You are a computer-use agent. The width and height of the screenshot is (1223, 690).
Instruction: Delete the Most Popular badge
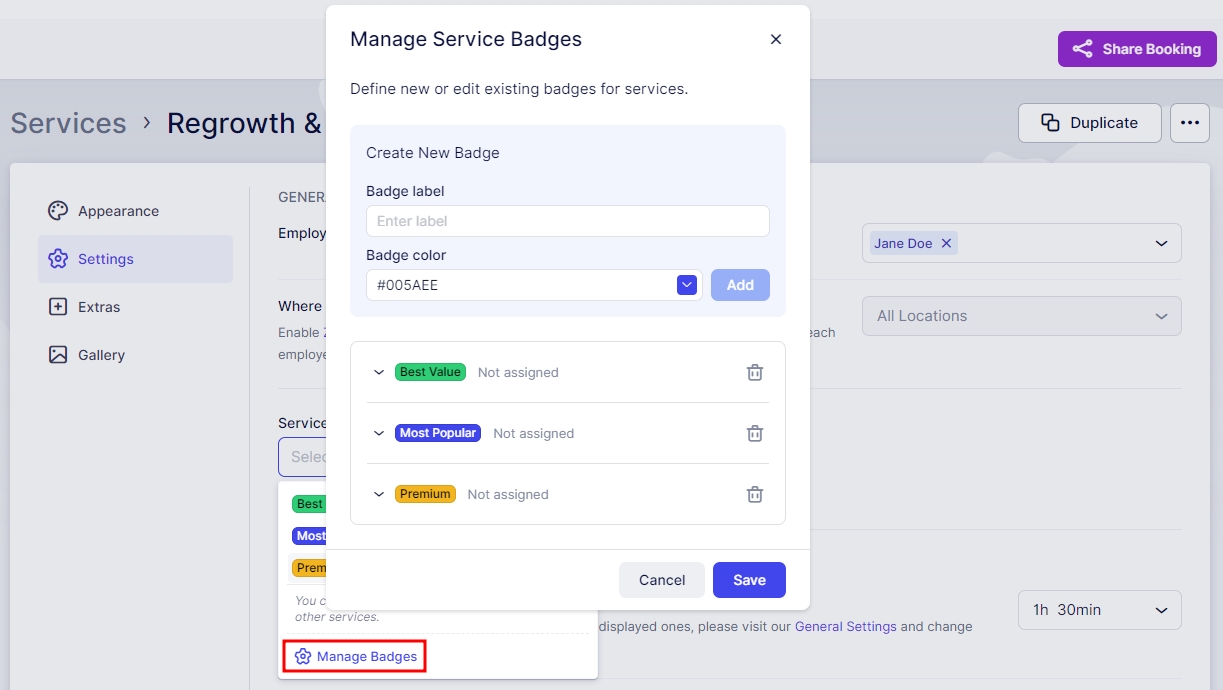coord(755,434)
